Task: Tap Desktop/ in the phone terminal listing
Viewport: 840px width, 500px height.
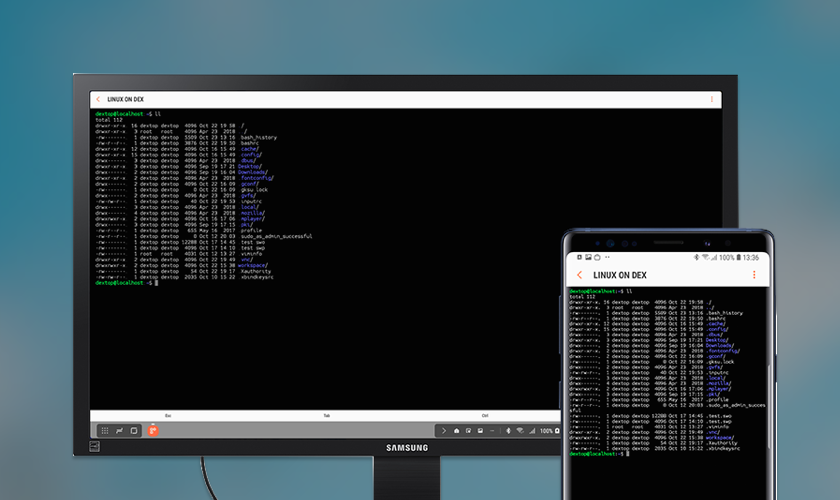Action: (716, 340)
